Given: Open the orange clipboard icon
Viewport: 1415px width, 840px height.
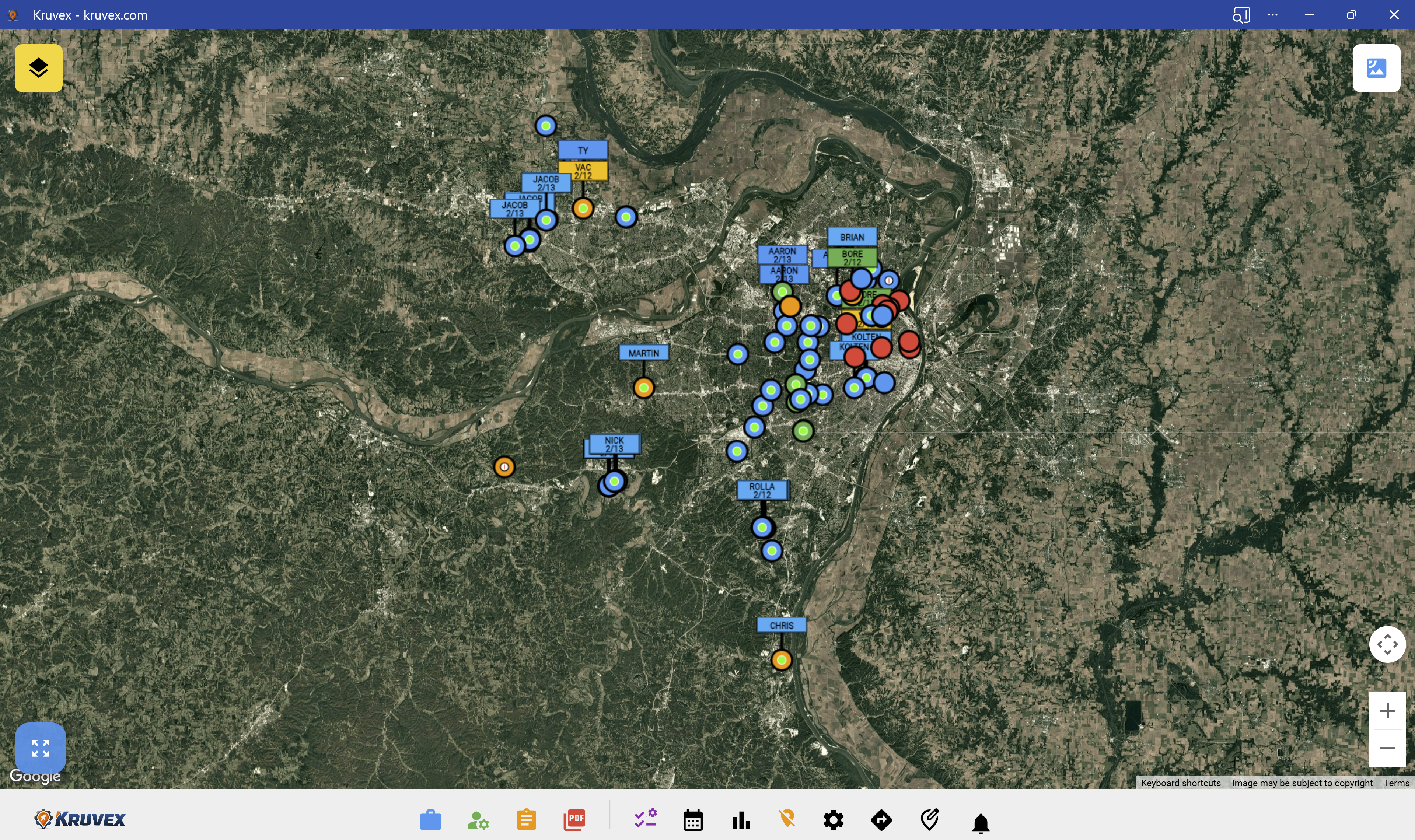Looking at the screenshot, I should (526, 820).
